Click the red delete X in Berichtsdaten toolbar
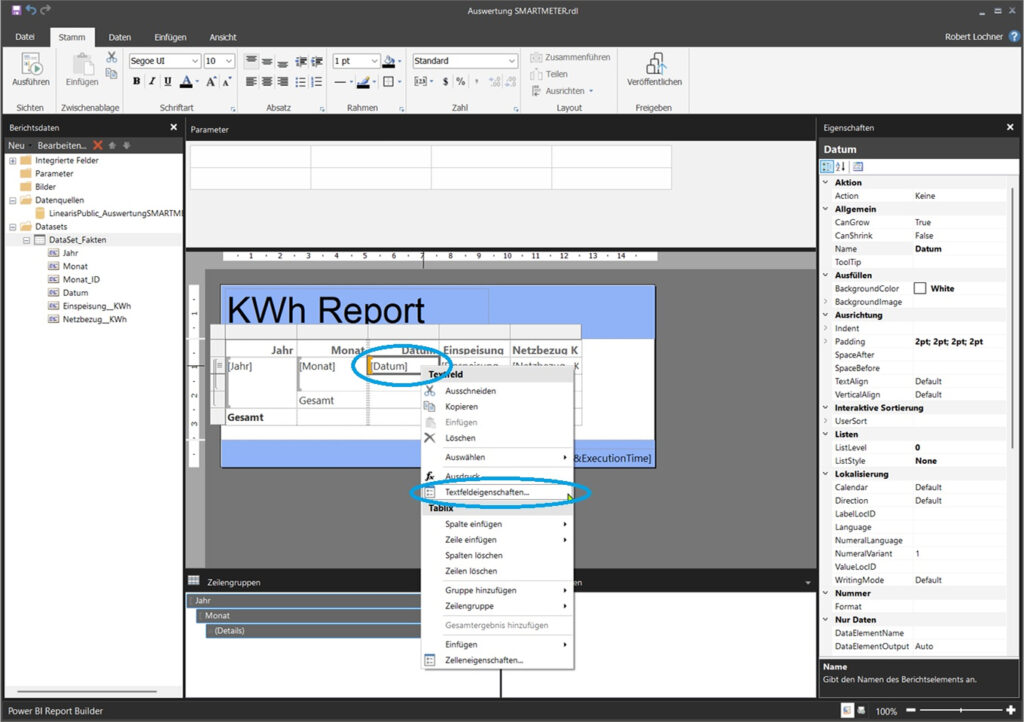Viewport: 1024px width, 722px height. coord(98,146)
